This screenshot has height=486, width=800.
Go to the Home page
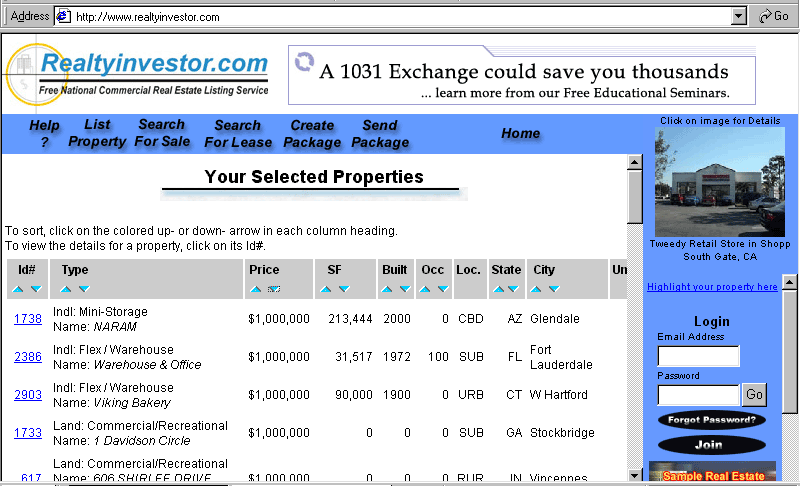pos(520,133)
